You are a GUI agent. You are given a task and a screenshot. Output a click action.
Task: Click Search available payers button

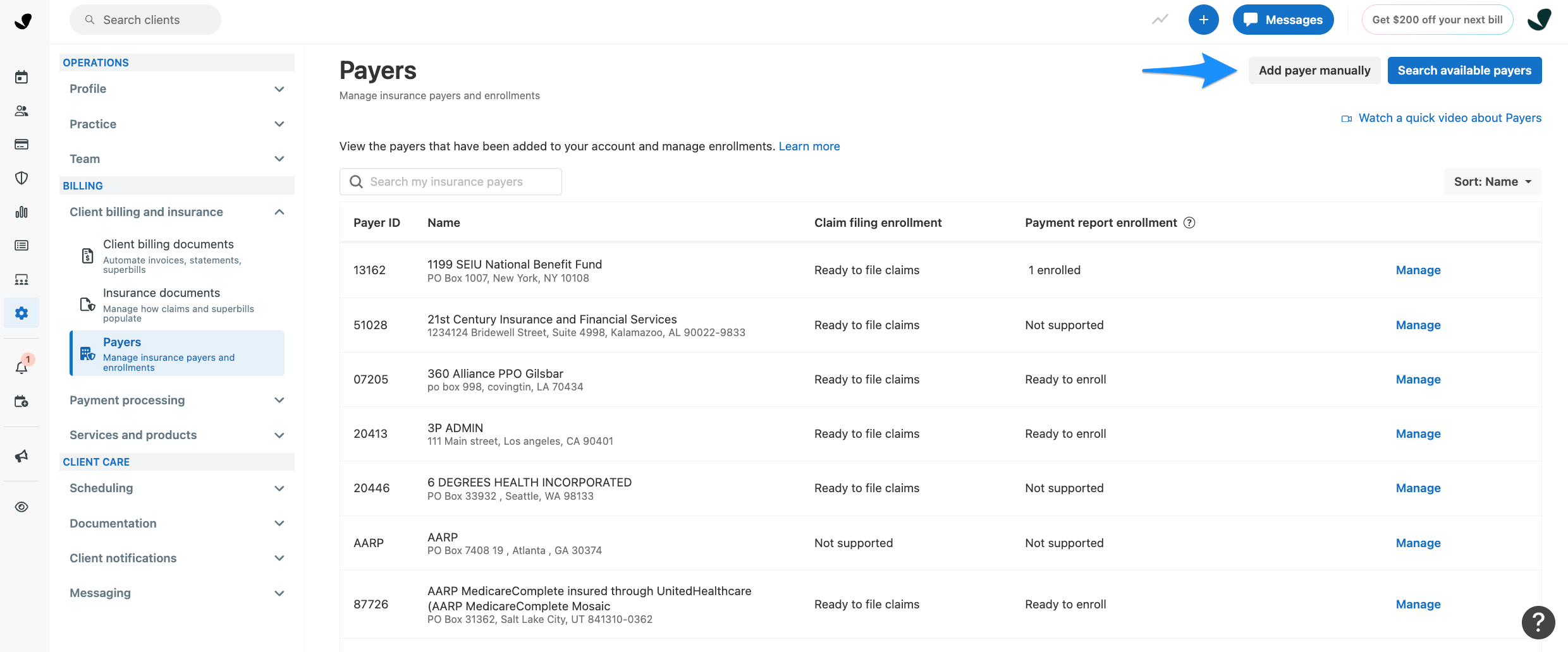click(1464, 70)
